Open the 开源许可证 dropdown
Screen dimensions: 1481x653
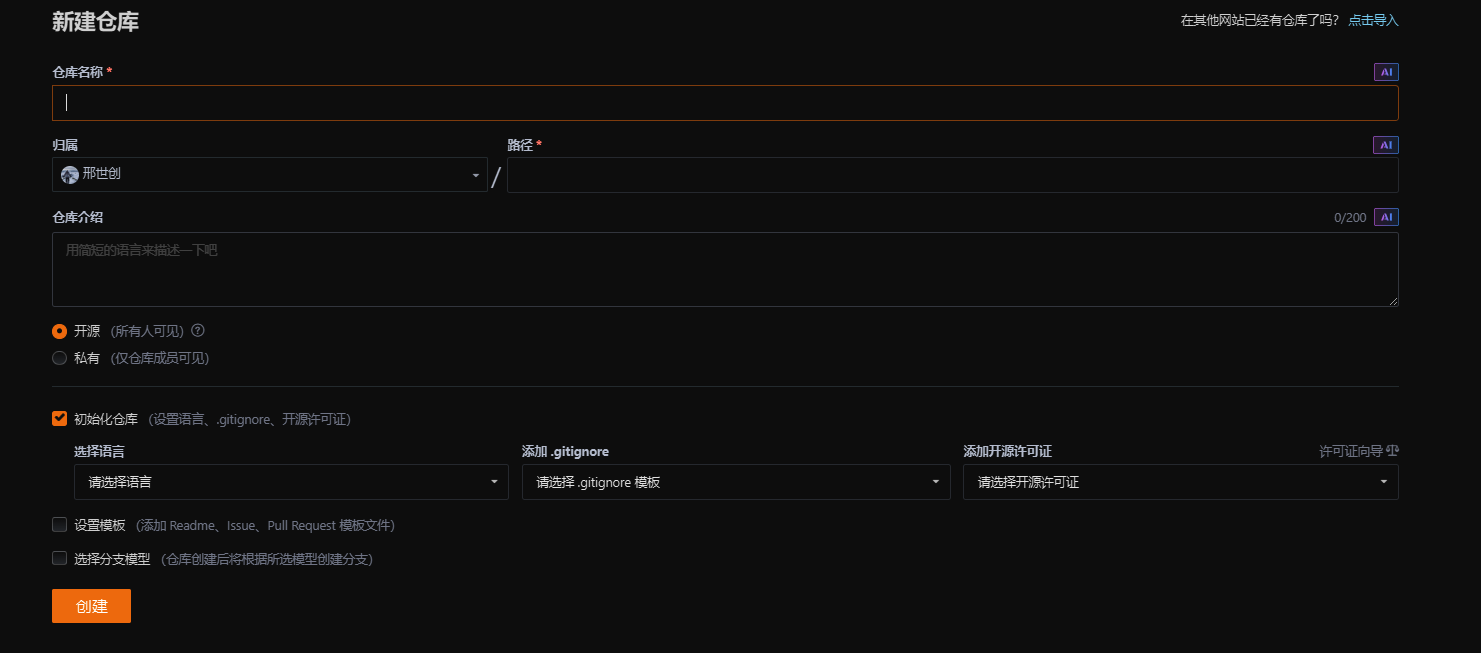[1180, 481]
